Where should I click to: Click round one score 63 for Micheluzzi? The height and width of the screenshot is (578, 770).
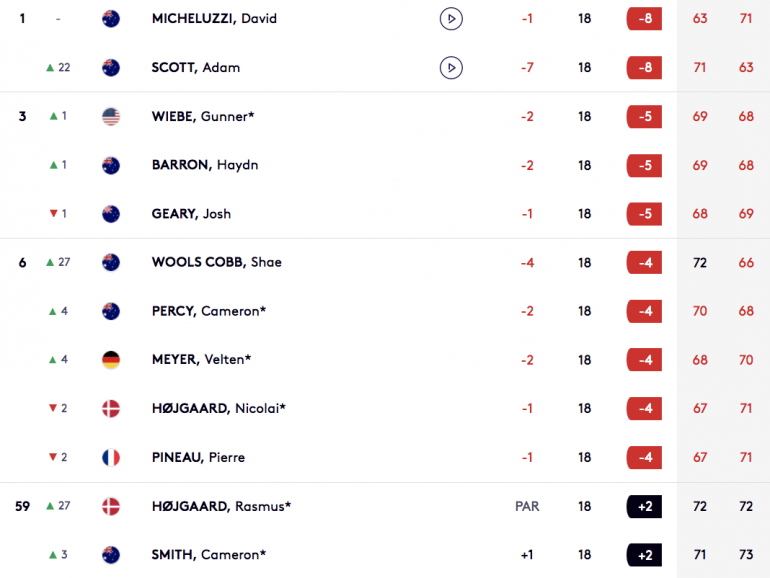point(700,19)
